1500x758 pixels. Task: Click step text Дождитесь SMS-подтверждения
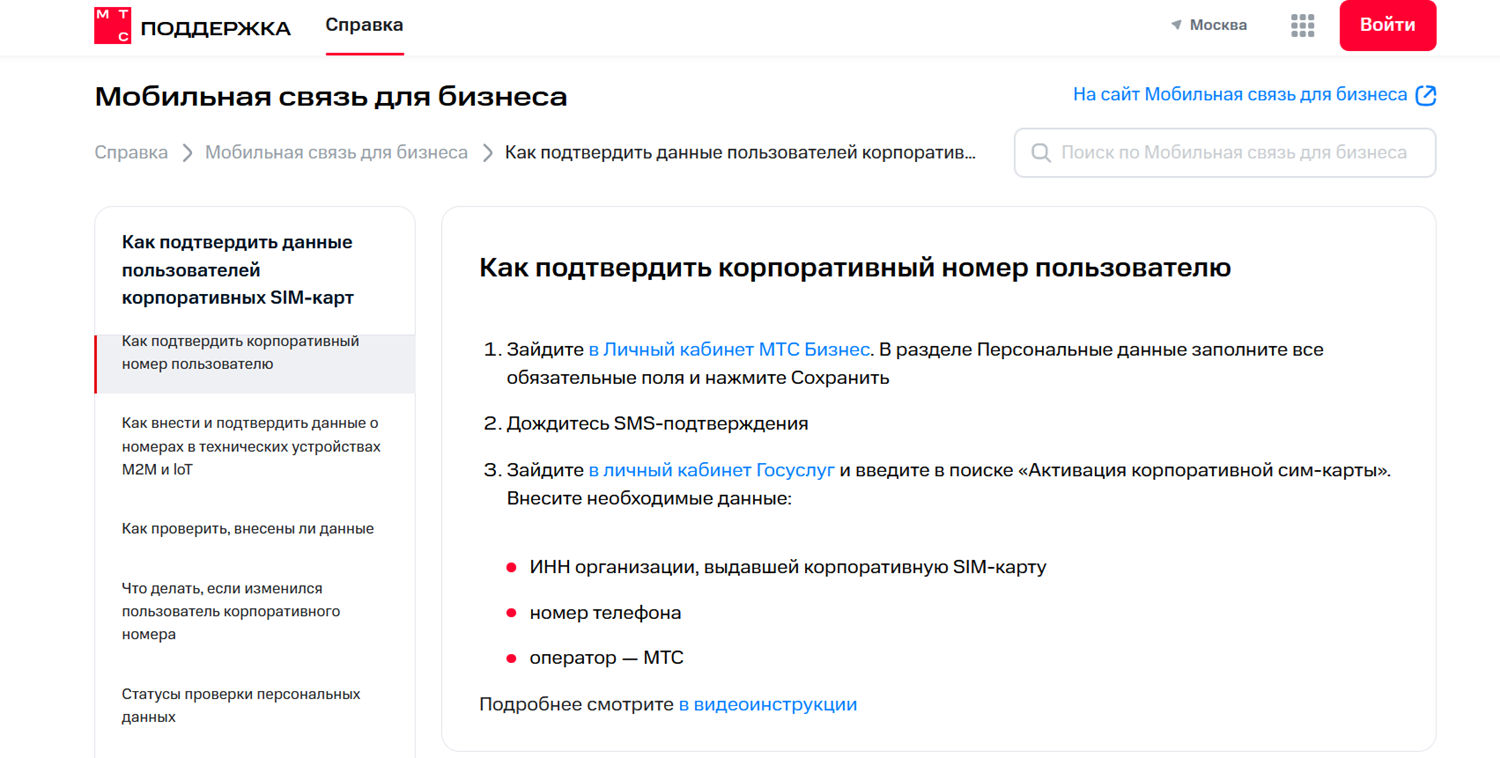tap(657, 423)
